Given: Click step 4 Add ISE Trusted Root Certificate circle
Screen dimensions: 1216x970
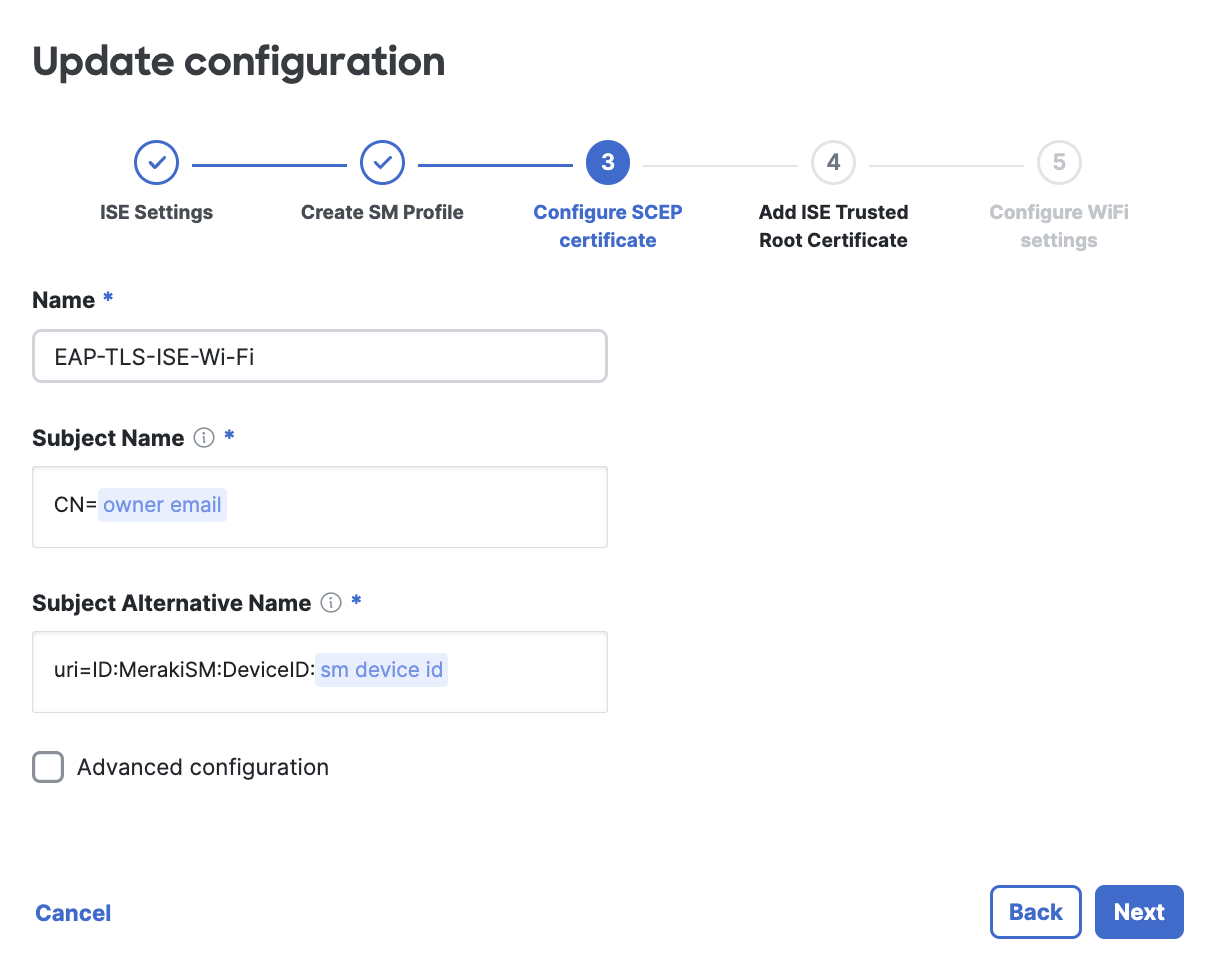Looking at the screenshot, I should click(833, 162).
